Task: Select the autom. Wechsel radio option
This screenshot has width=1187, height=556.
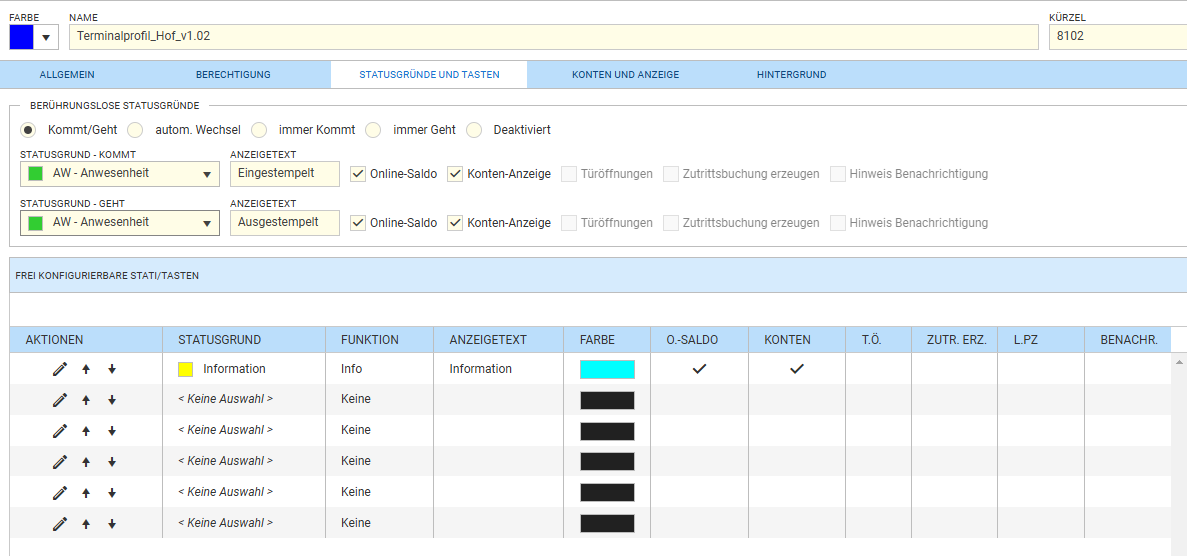Action: pyautogui.click(x=135, y=130)
